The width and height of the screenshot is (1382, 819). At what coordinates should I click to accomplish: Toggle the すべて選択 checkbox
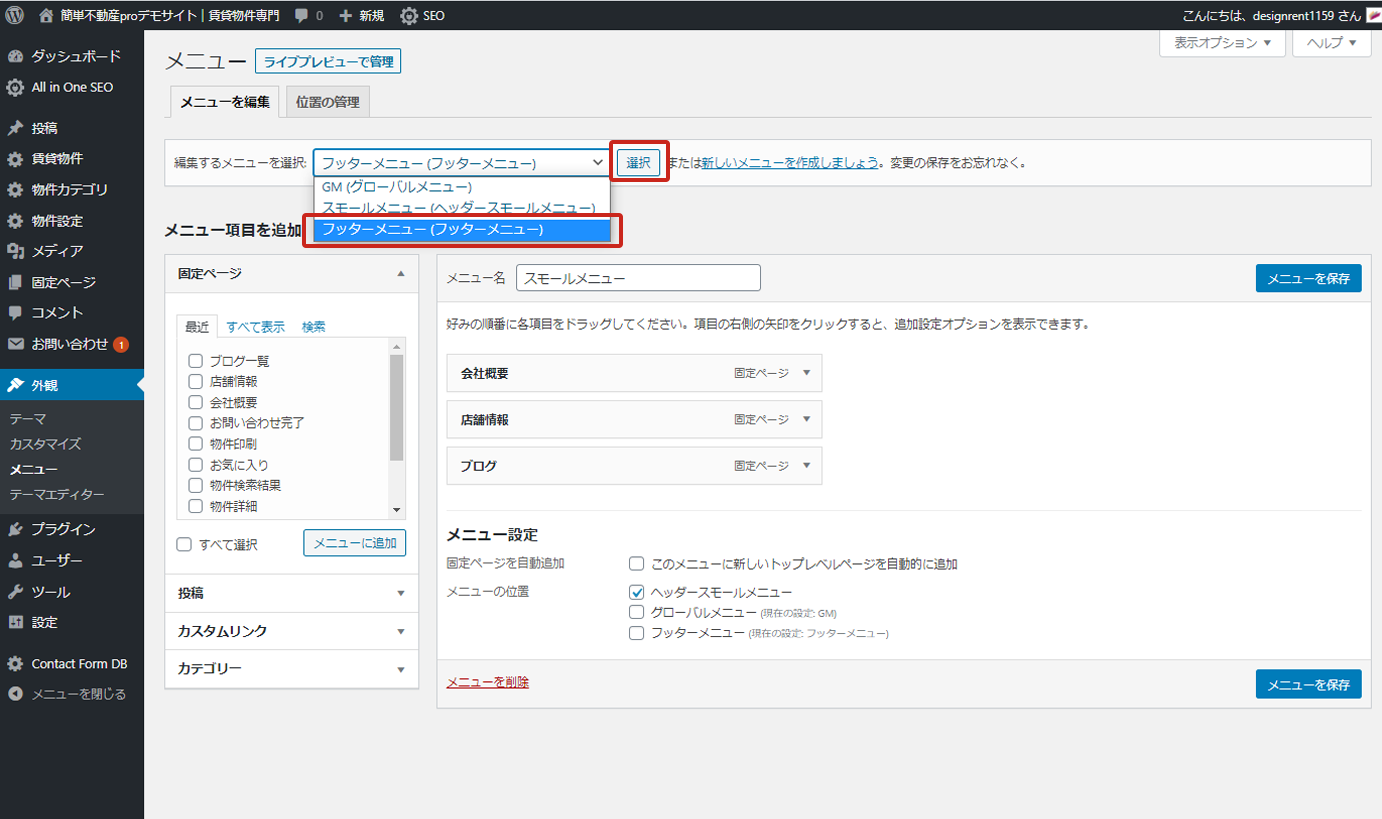coord(184,545)
